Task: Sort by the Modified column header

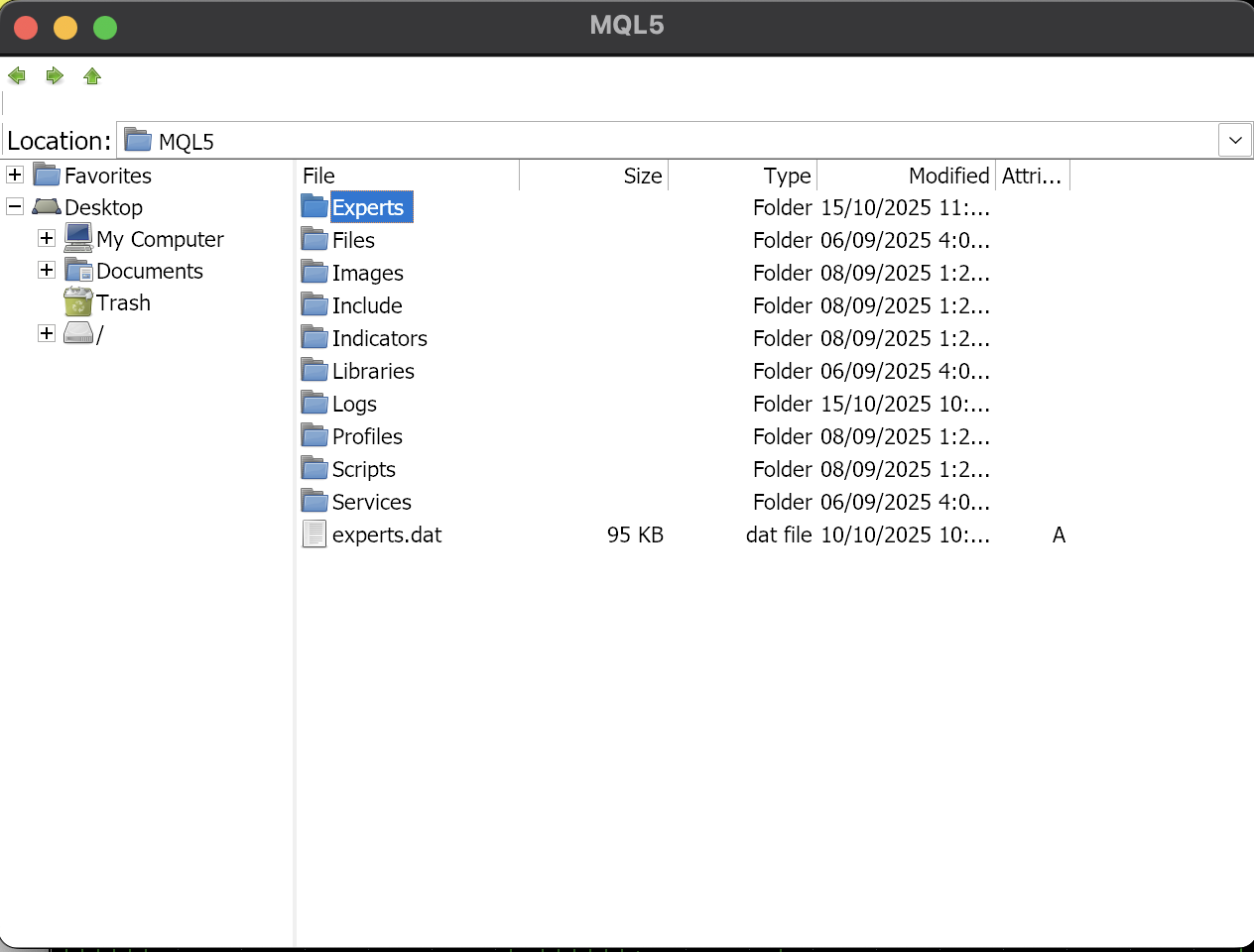Action: [905, 176]
